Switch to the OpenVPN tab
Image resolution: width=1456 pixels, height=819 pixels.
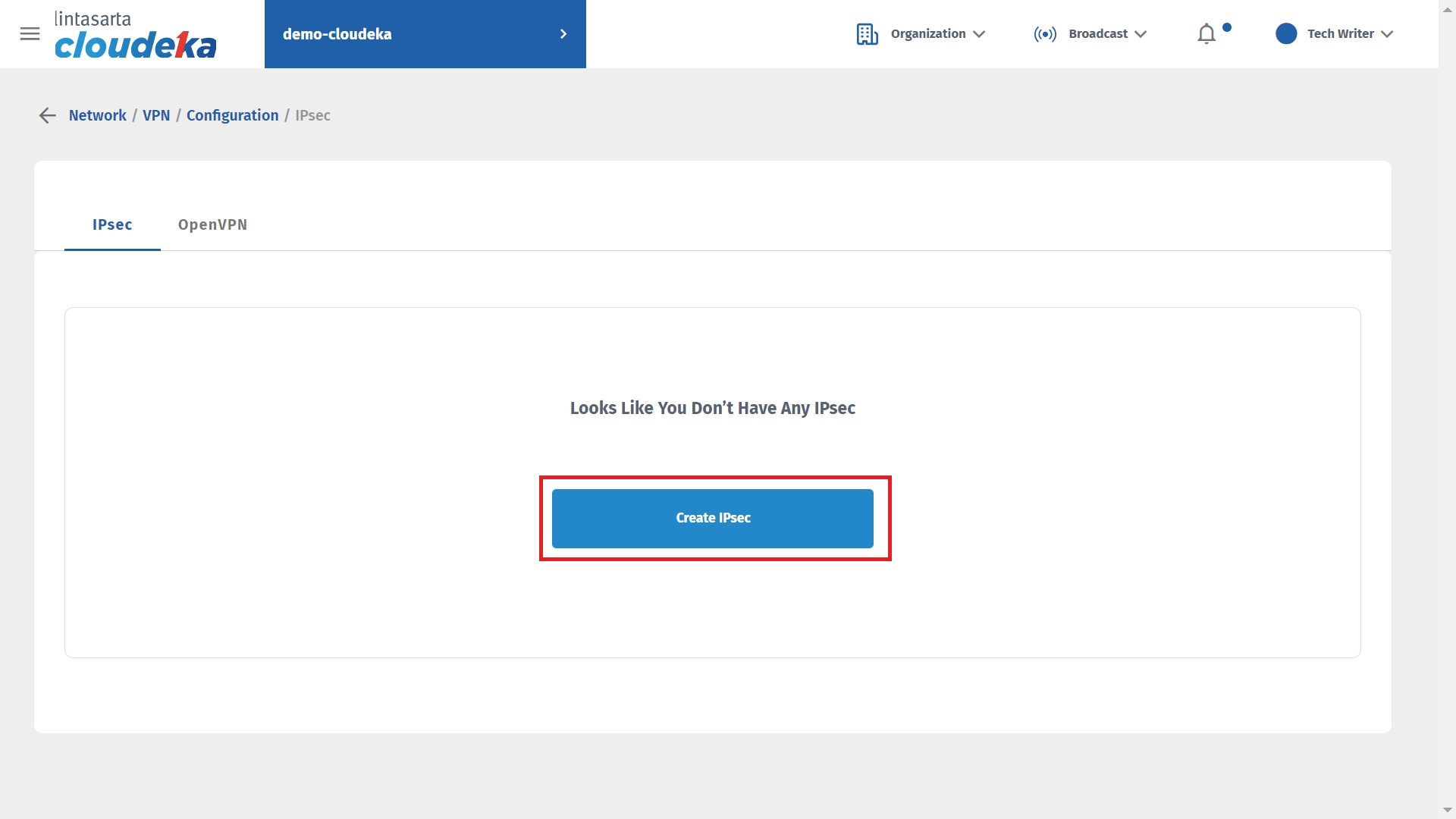(212, 224)
